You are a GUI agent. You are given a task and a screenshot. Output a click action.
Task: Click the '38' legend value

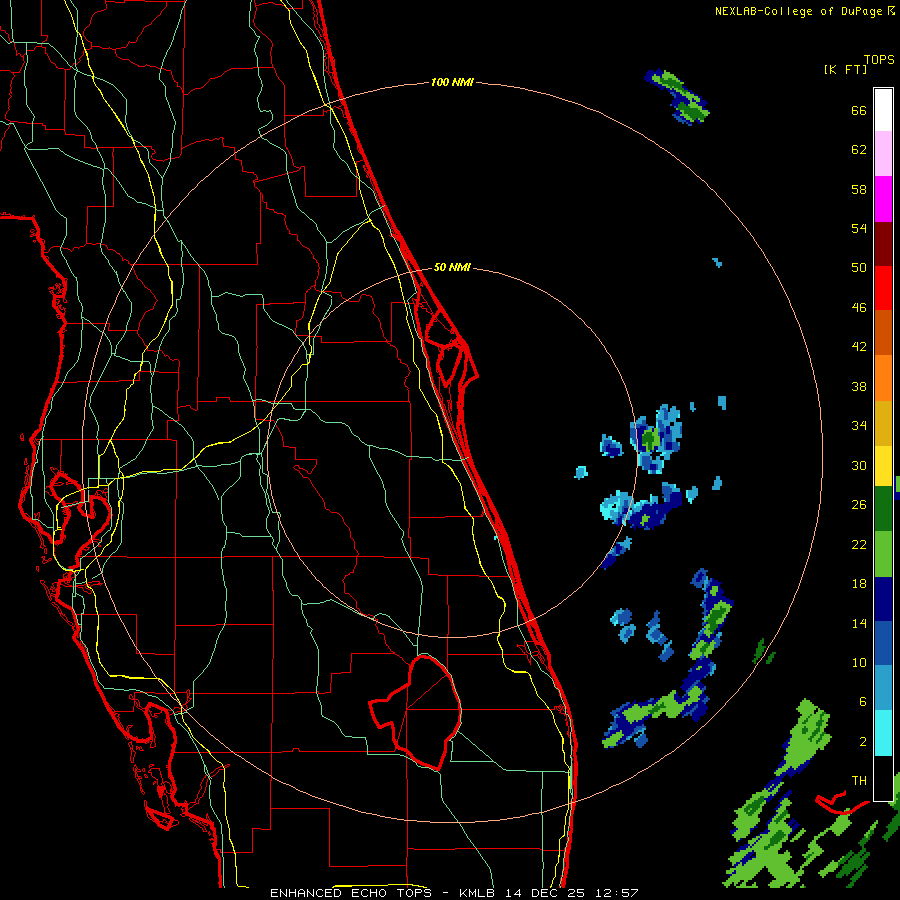pos(859,386)
